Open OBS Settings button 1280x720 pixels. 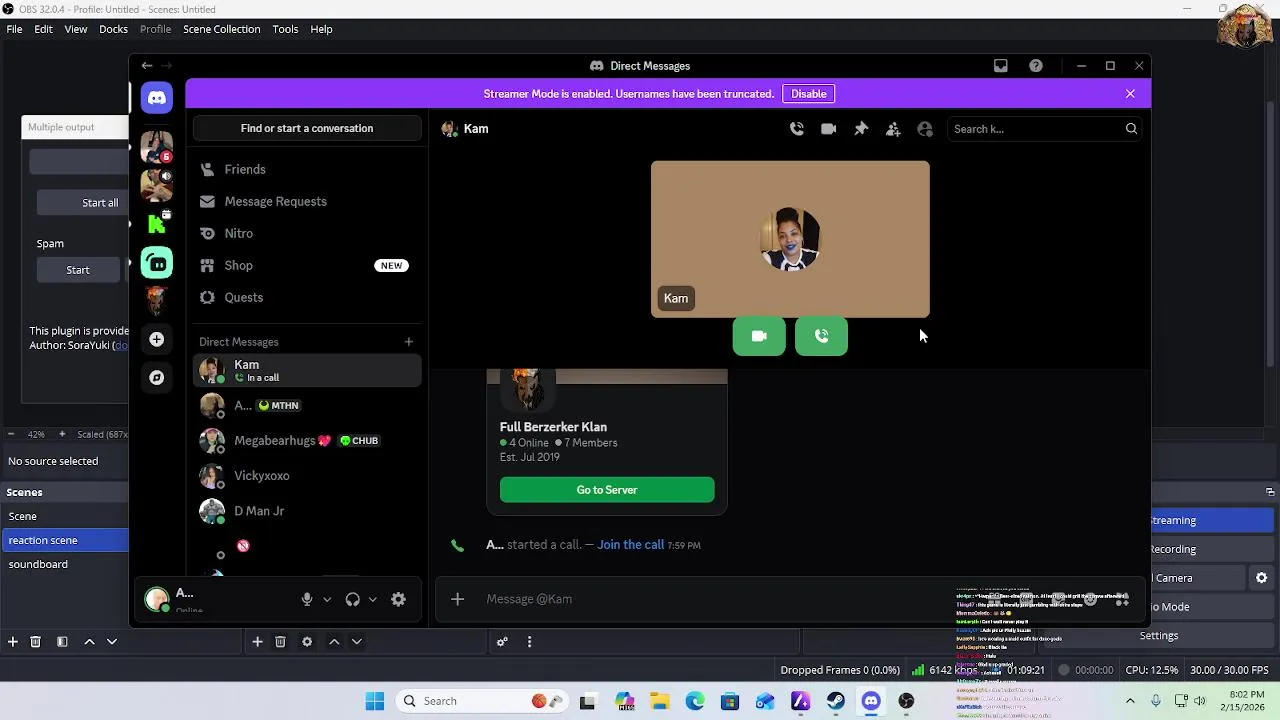(1159, 636)
